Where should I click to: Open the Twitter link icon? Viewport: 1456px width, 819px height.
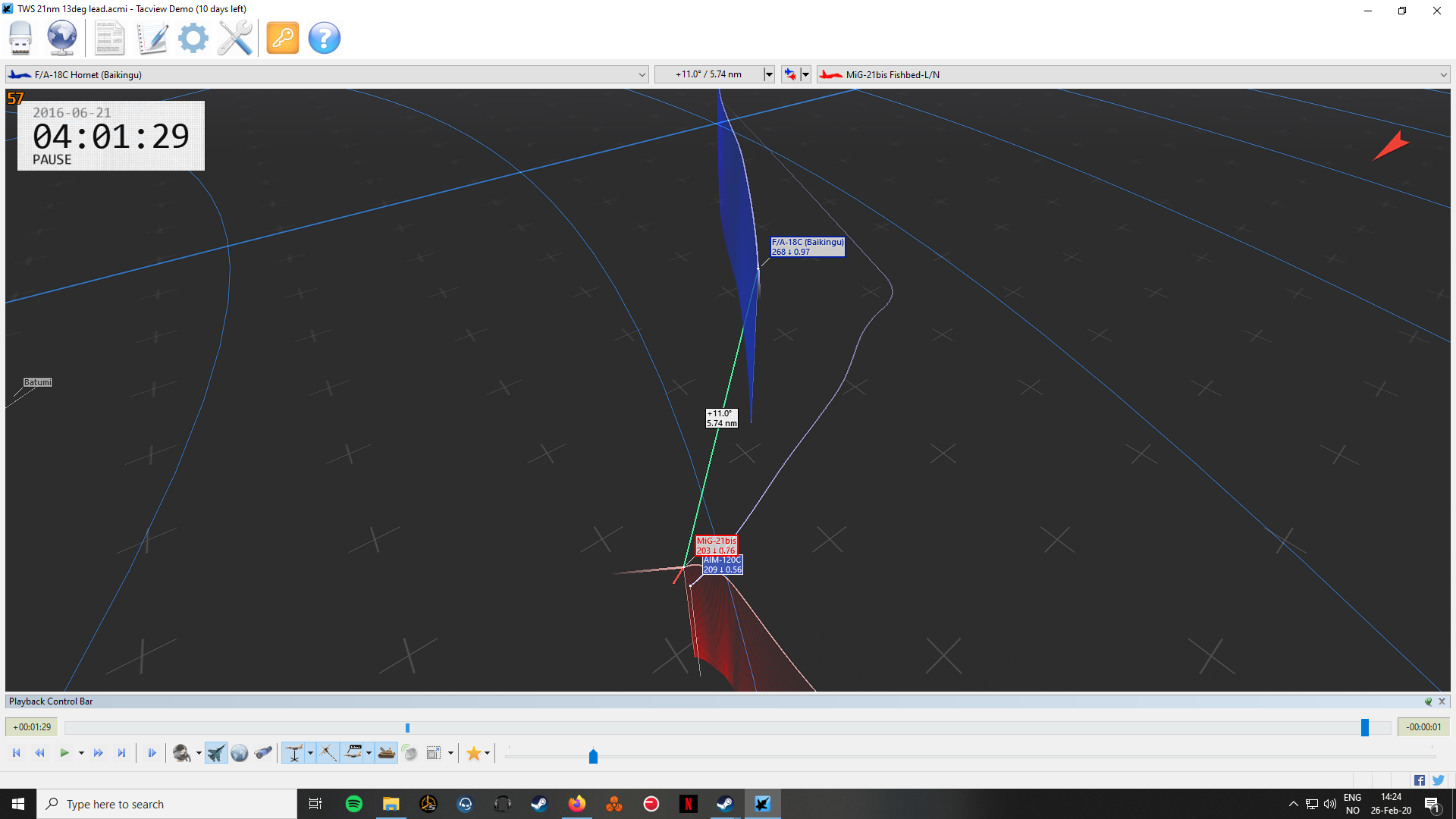(1439, 780)
